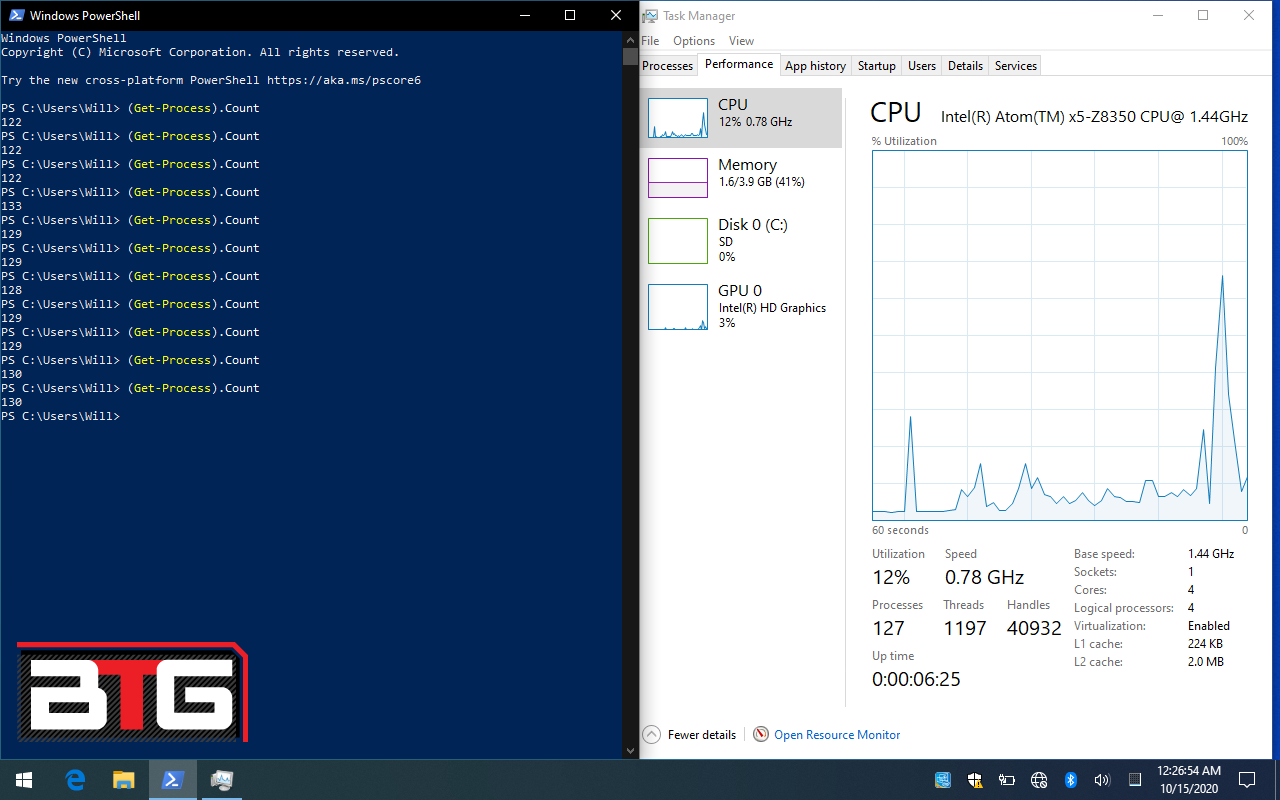The height and width of the screenshot is (800, 1280).
Task: Launch Microsoft Edge from the taskbar
Action: (x=75, y=779)
